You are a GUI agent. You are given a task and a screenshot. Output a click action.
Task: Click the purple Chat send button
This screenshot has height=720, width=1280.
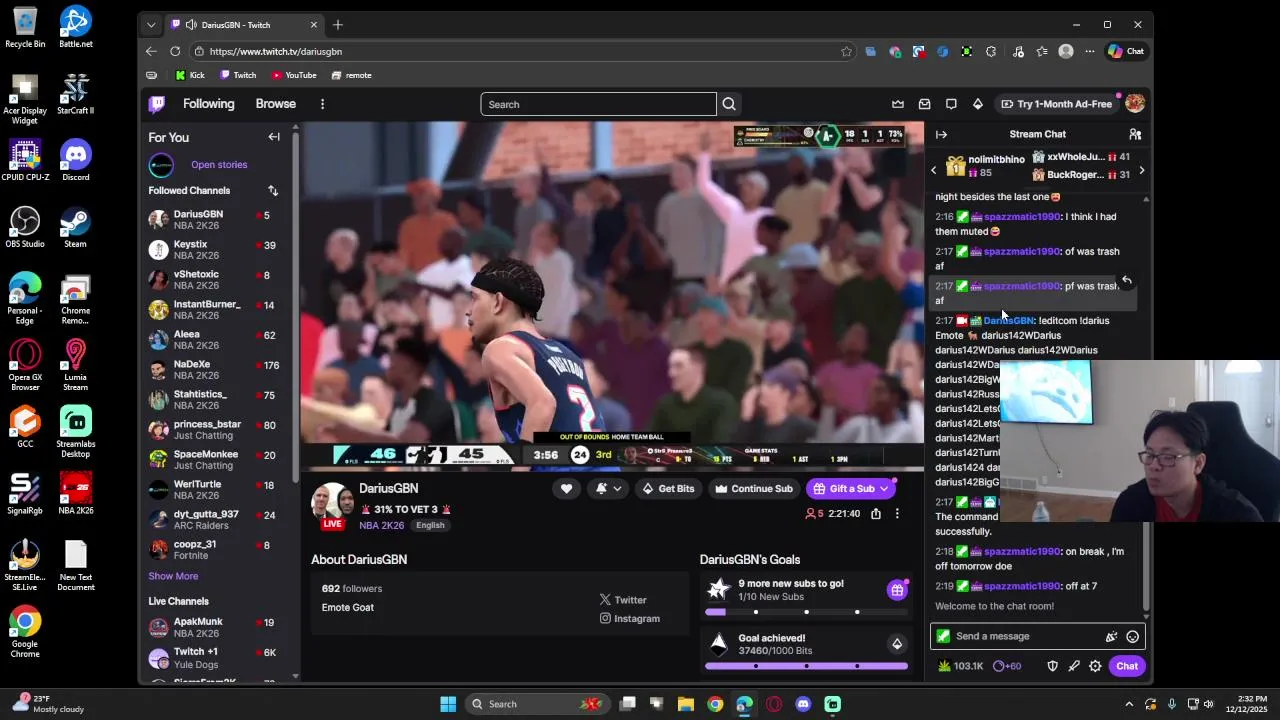(1127, 666)
